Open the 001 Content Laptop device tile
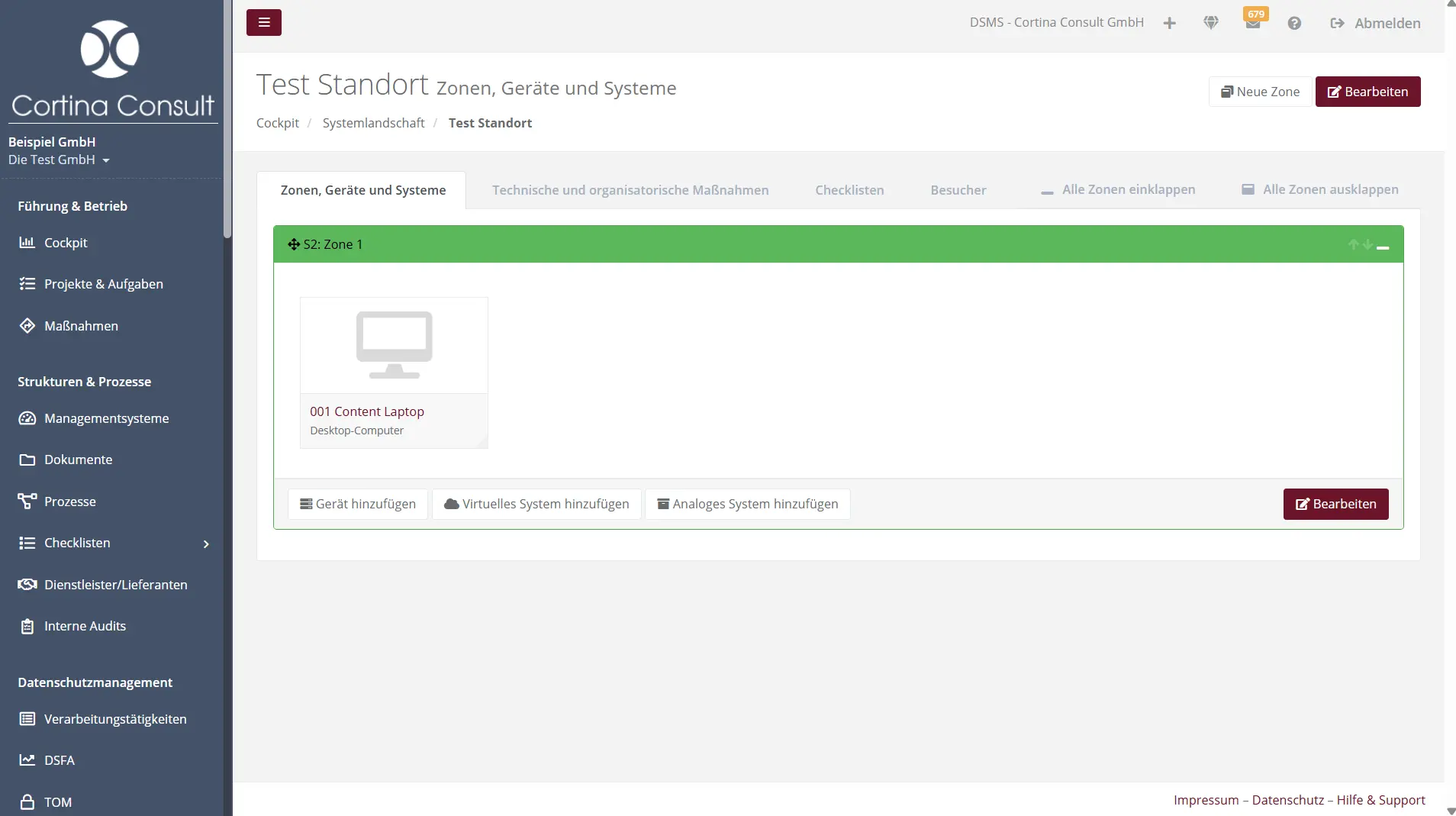The image size is (1456, 816). point(394,373)
